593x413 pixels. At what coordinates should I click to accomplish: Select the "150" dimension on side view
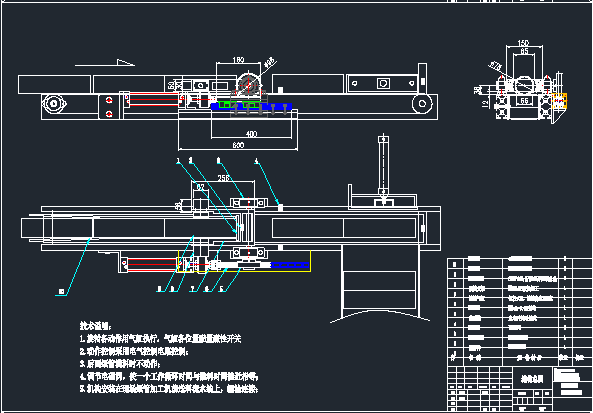(523, 43)
